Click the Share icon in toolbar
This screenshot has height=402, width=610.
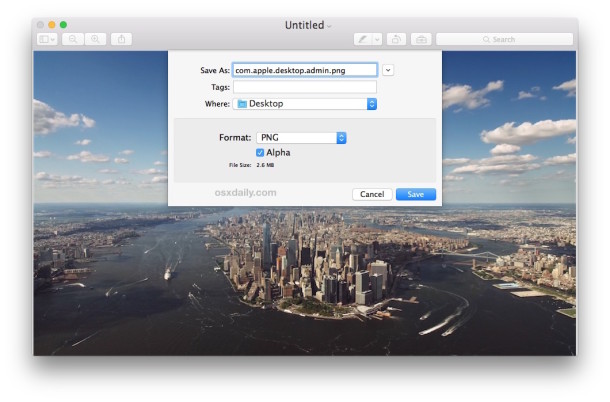(x=122, y=39)
